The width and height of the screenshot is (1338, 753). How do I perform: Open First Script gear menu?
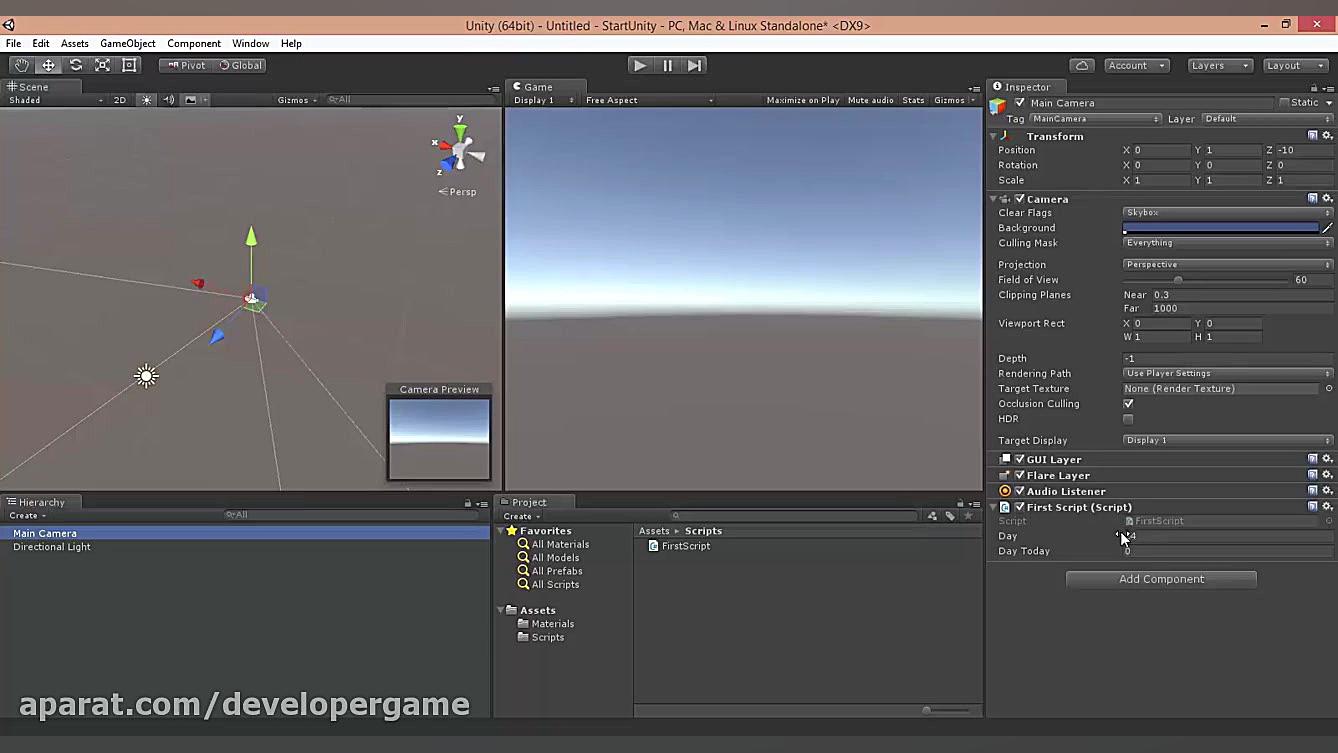1327,507
